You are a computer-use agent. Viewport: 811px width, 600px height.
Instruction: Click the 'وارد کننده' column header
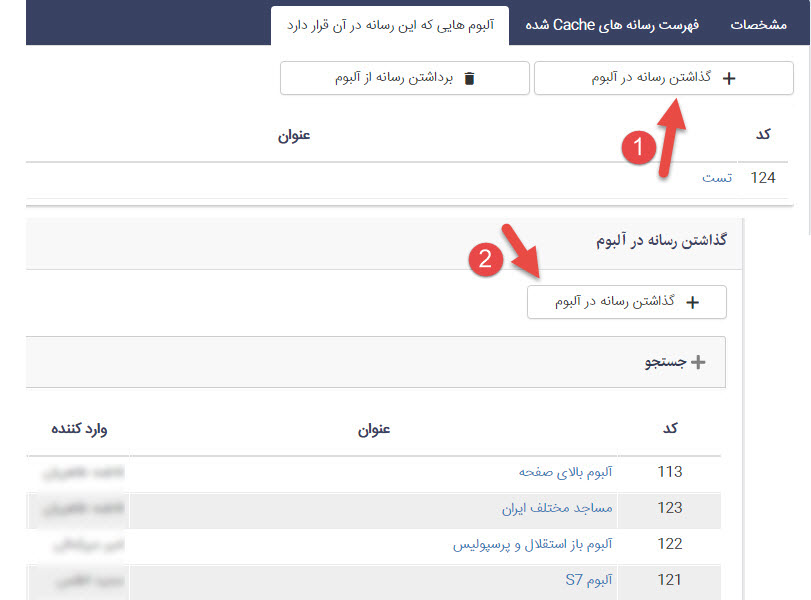pos(79,429)
